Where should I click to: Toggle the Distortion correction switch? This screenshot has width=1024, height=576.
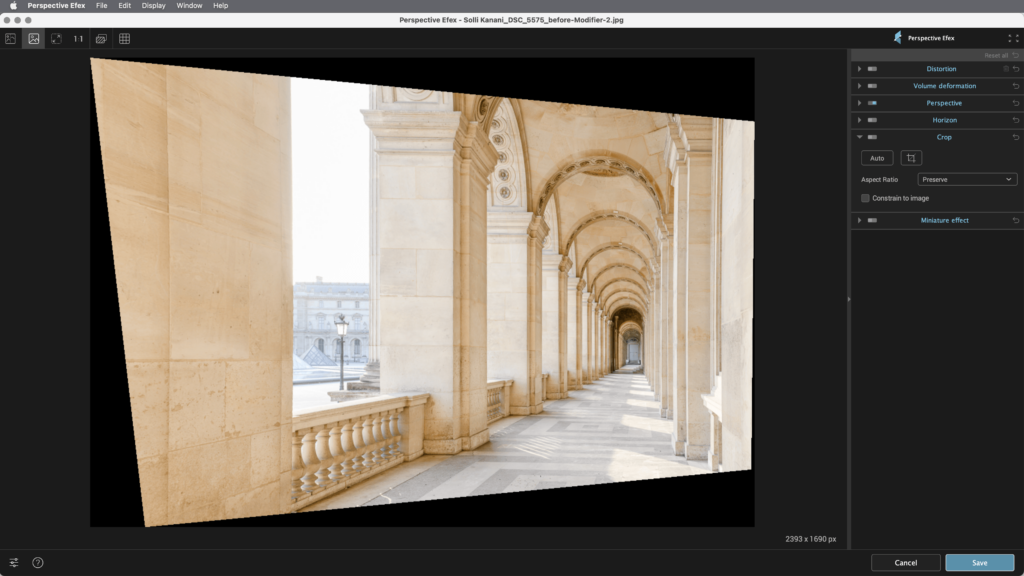872,69
